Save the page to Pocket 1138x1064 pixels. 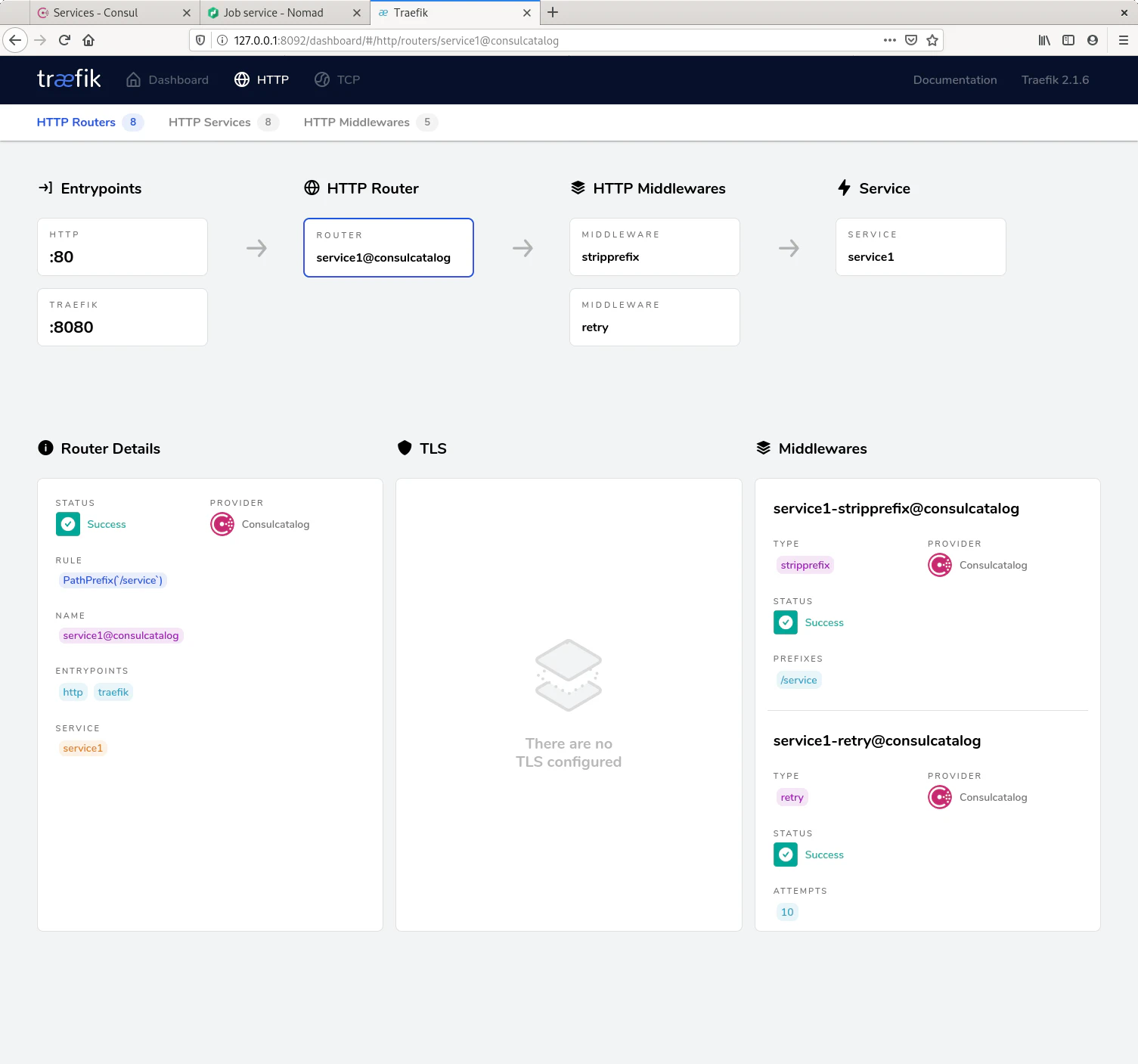(911, 40)
